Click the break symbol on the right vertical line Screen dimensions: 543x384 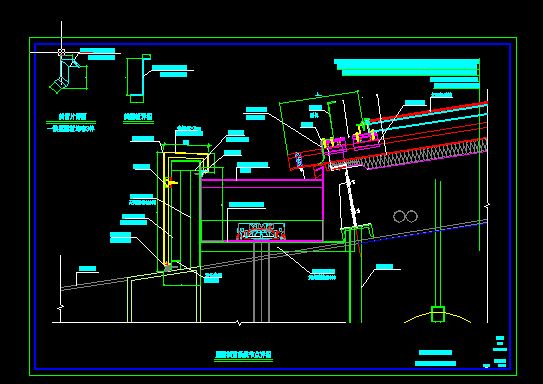coord(488,206)
